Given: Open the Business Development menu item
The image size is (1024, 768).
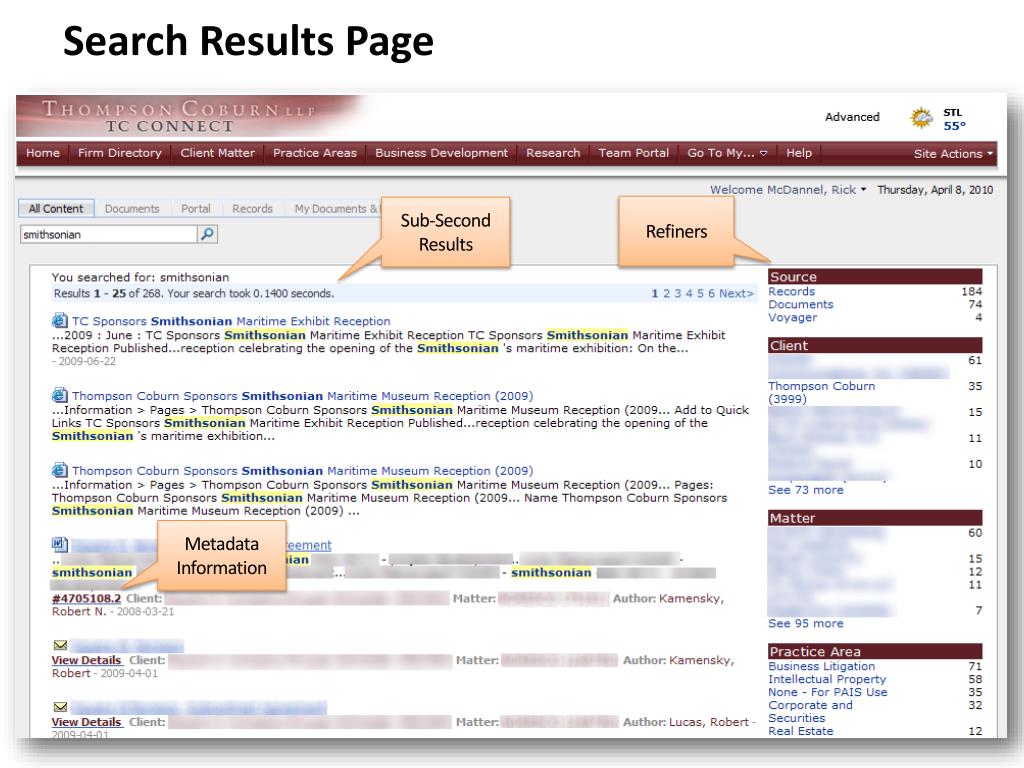Looking at the screenshot, I should coord(441,153).
